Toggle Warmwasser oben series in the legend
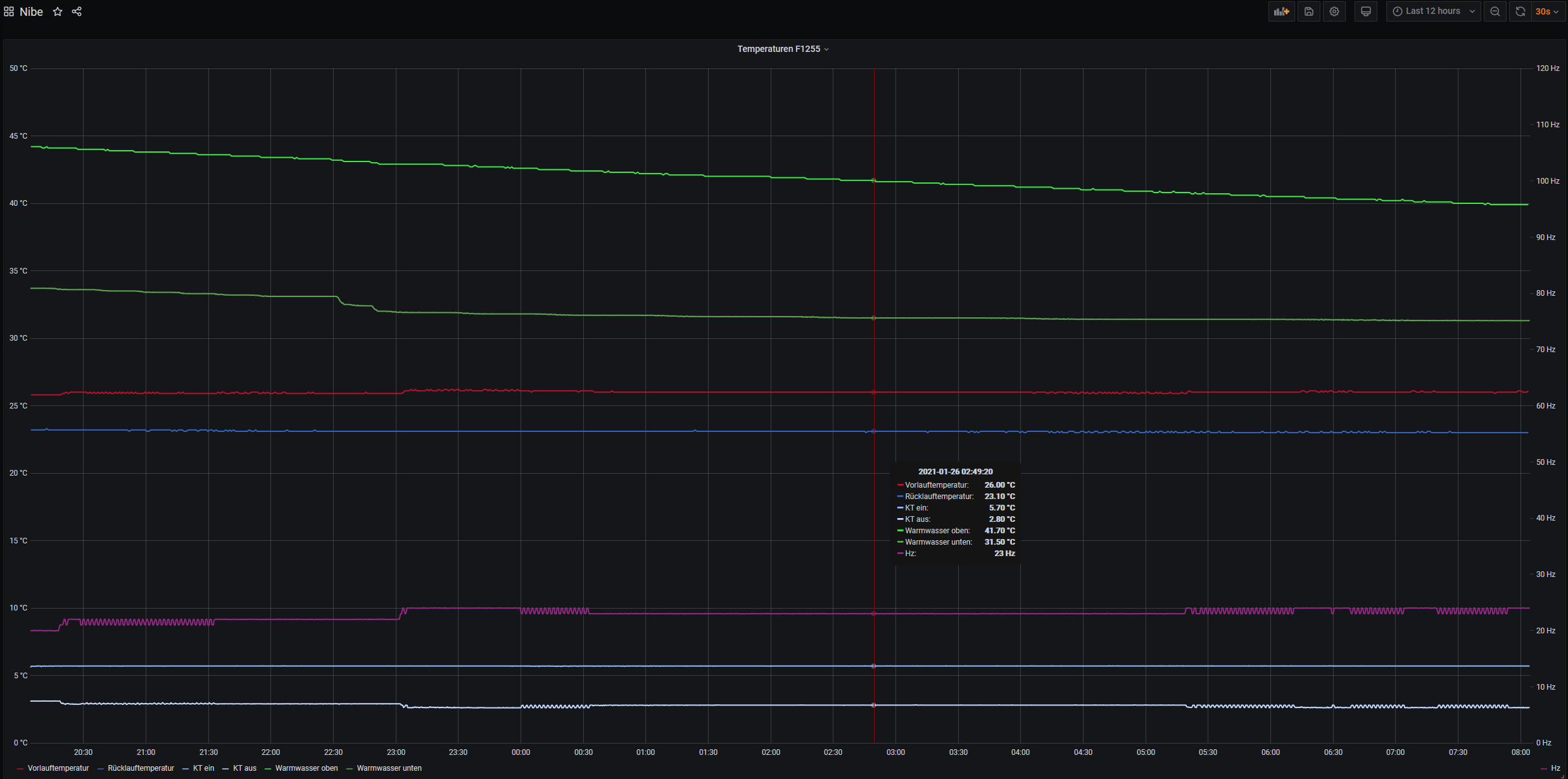Screen dimensions: 1568x779 click(x=307, y=768)
